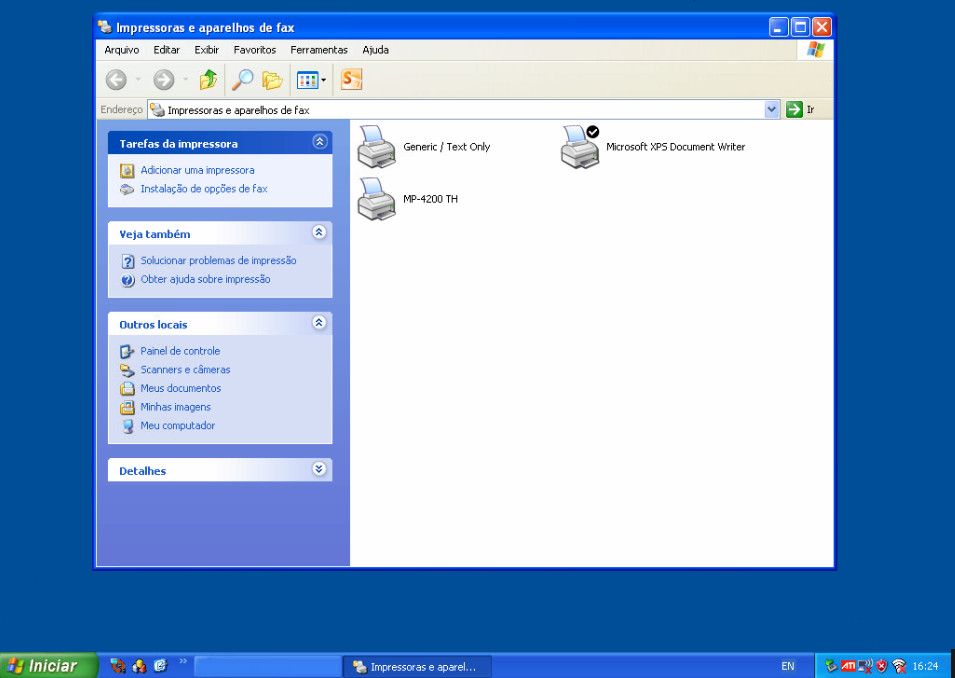This screenshot has width=955, height=678.
Task: Collapse the Tarefas da impressora panel
Action: point(319,143)
